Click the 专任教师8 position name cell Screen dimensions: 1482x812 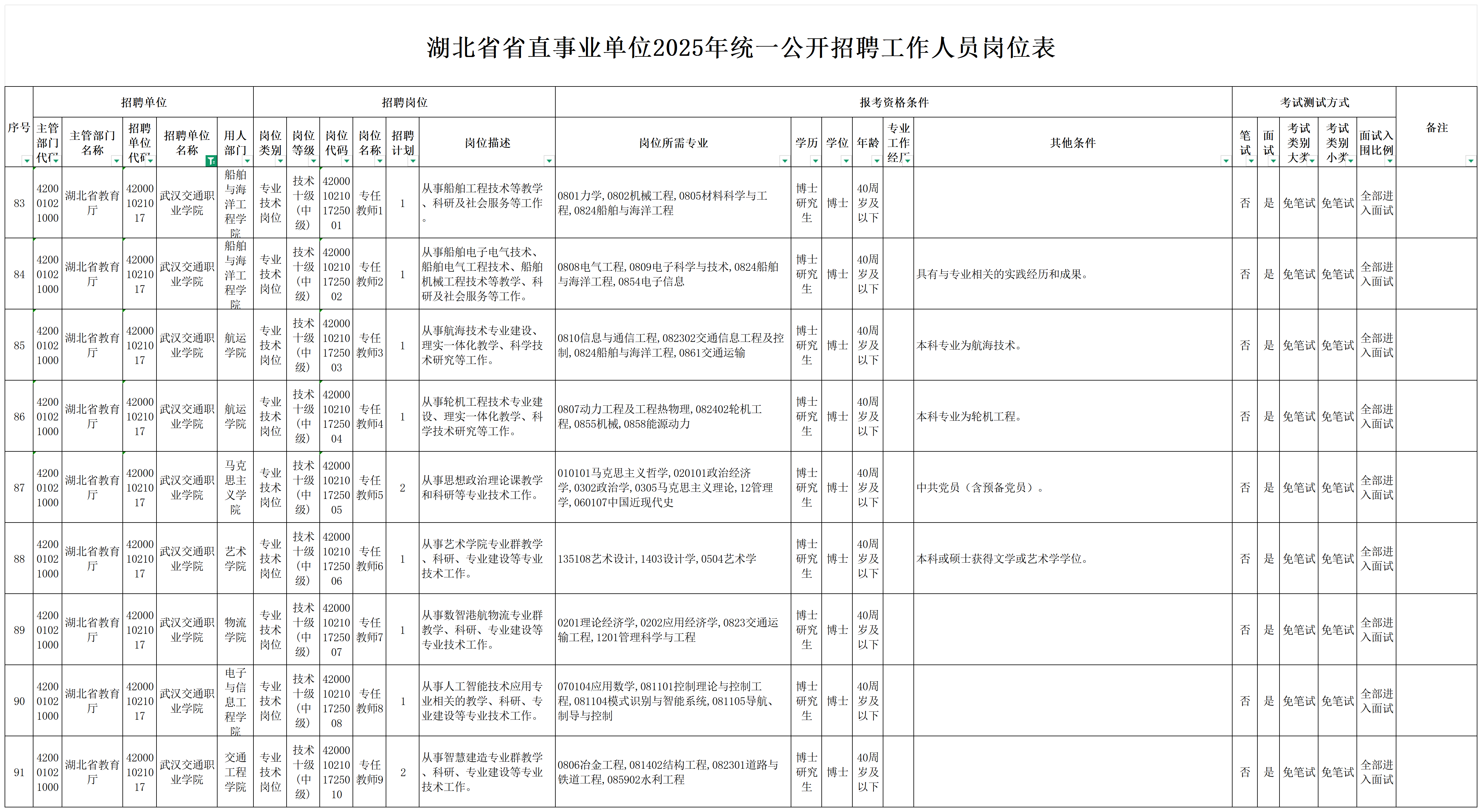(369, 701)
